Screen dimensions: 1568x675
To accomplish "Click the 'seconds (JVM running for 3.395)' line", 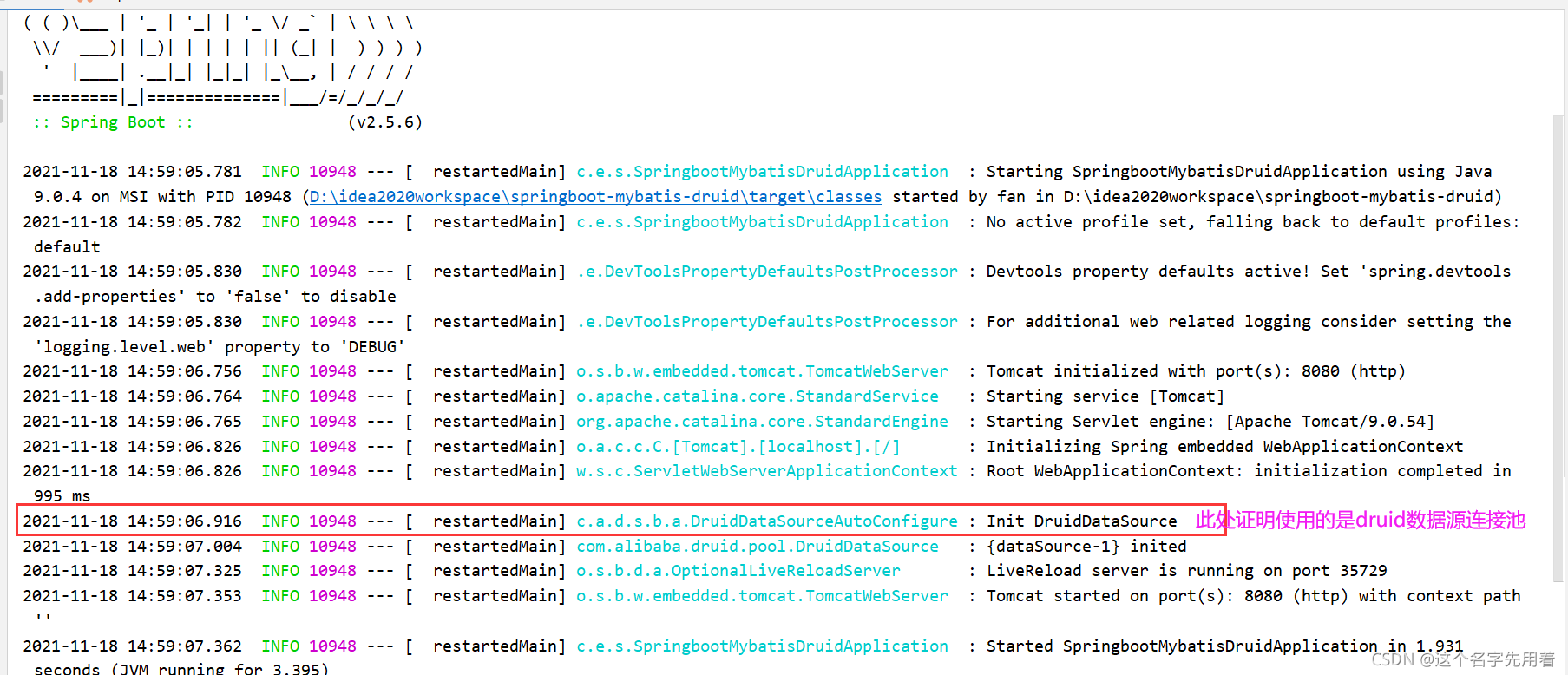I will pos(181,668).
